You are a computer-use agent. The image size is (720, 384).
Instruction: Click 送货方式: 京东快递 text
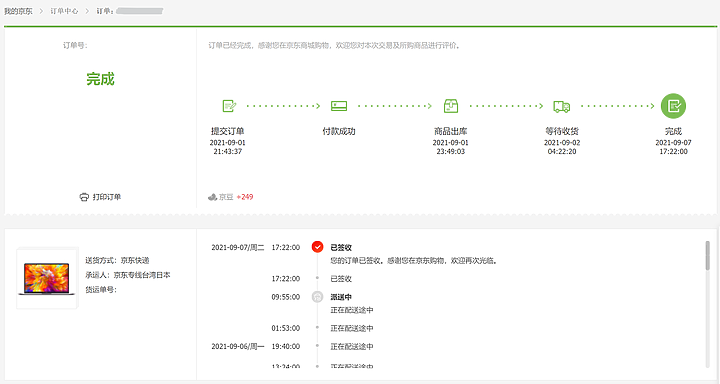(117, 260)
